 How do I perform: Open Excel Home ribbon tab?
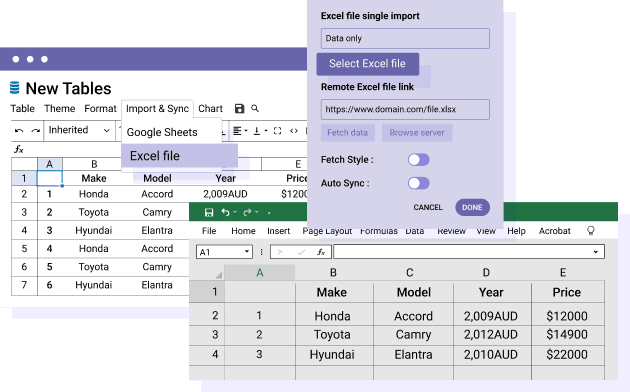pyautogui.click(x=243, y=231)
